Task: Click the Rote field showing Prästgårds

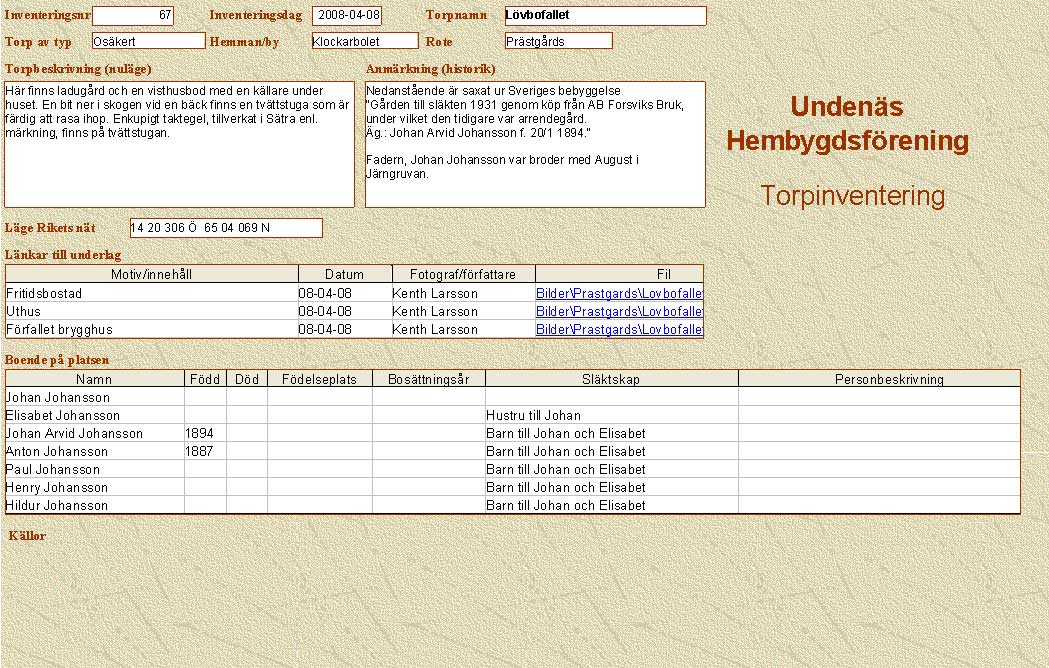Action: 558,41
